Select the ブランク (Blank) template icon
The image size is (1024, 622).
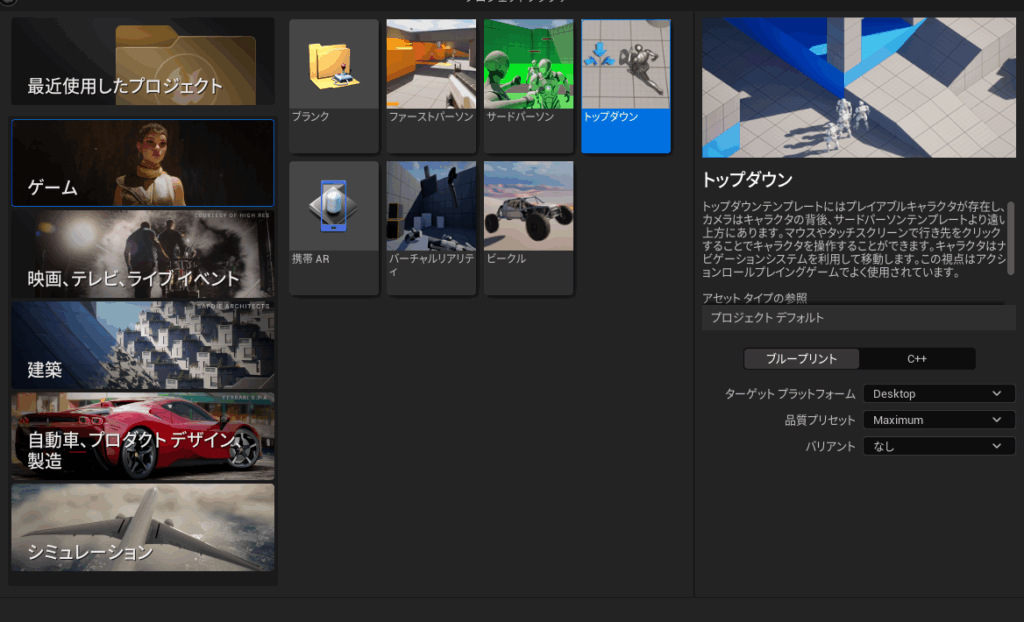pos(333,66)
